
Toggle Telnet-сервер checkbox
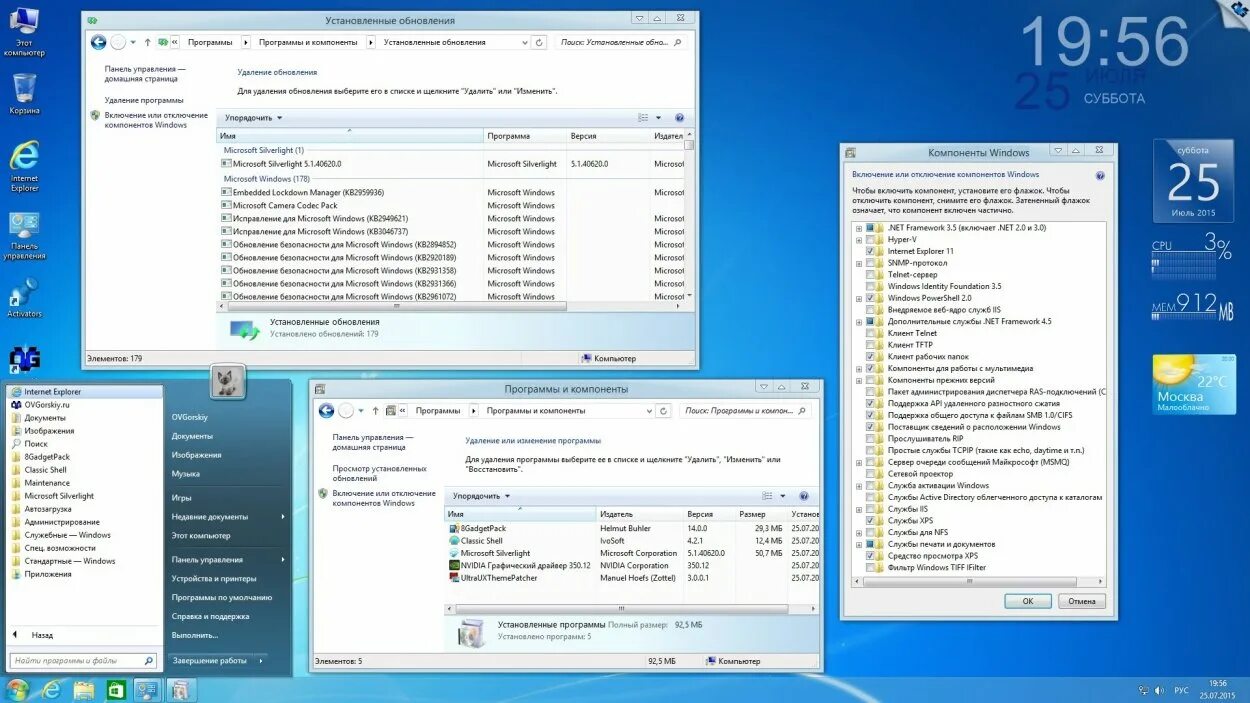(870, 275)
